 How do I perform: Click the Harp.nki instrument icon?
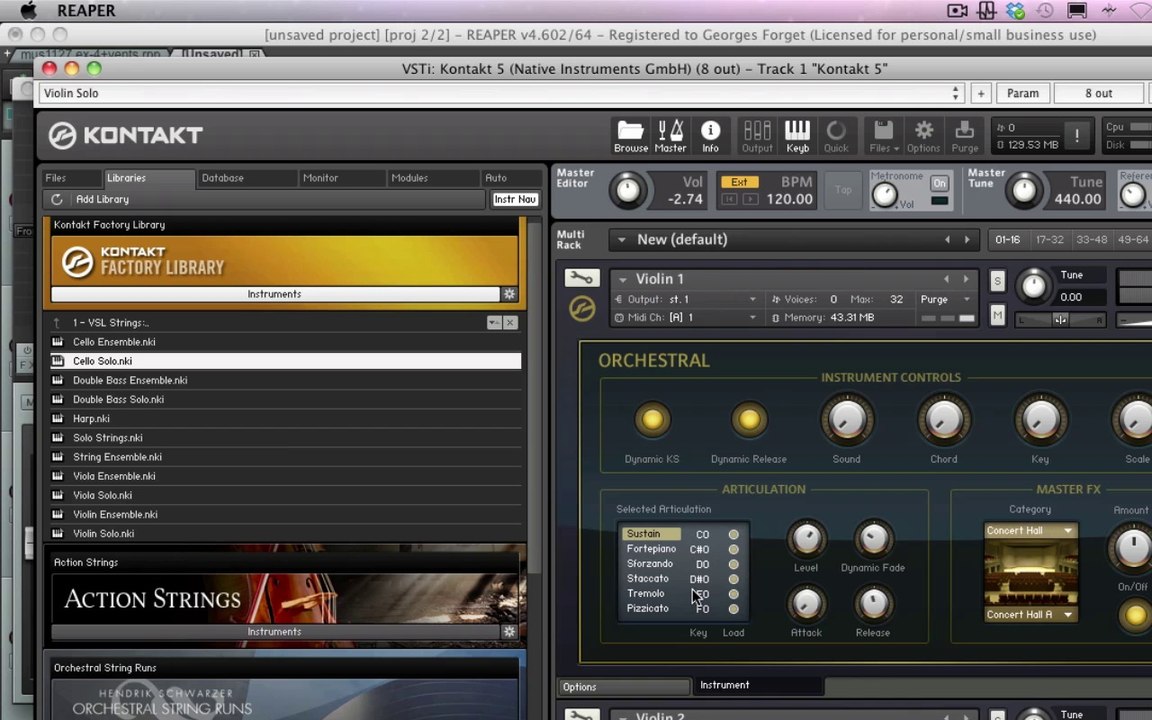pyautogui.click(x=57, y=418)
